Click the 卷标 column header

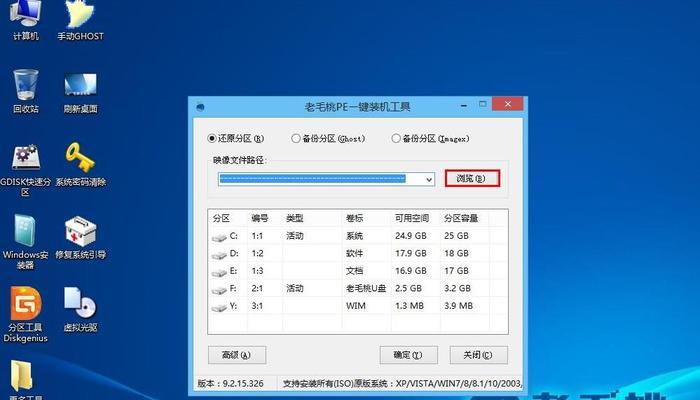click(354, 218)
